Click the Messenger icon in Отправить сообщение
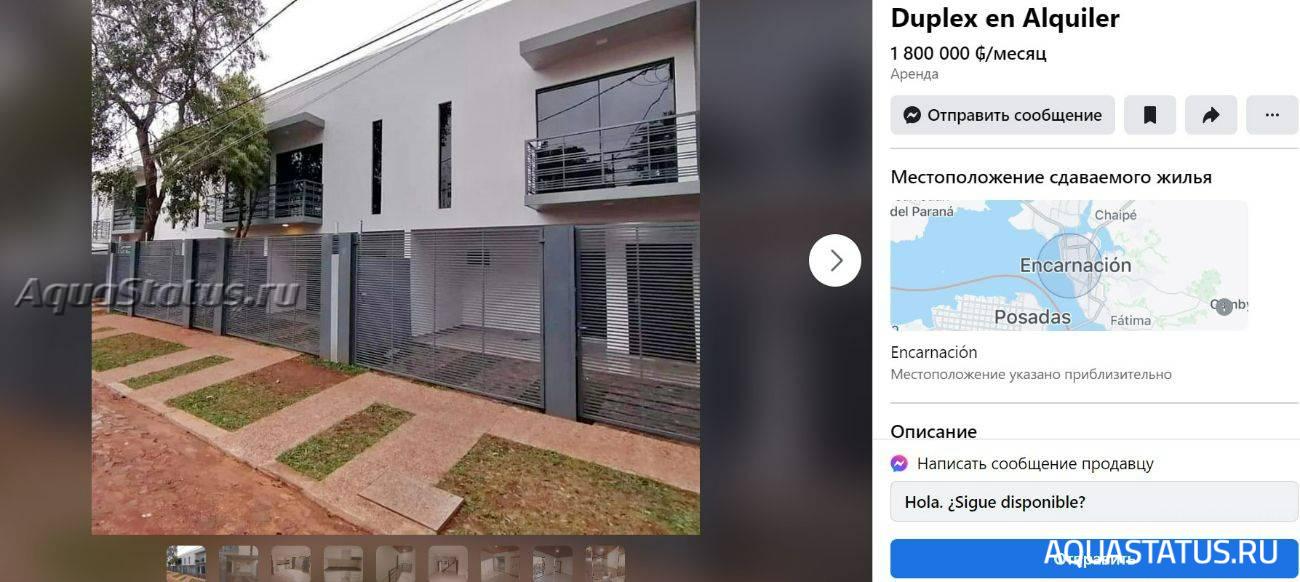 point(912,115)
